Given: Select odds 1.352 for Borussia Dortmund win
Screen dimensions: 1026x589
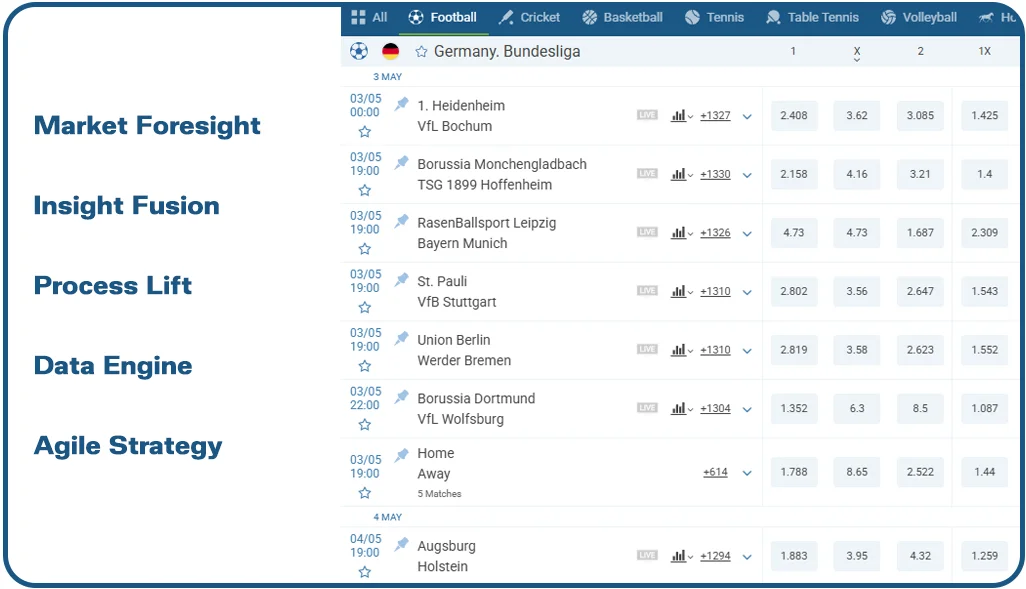Looking at the screenshot, I should point(793,408).
